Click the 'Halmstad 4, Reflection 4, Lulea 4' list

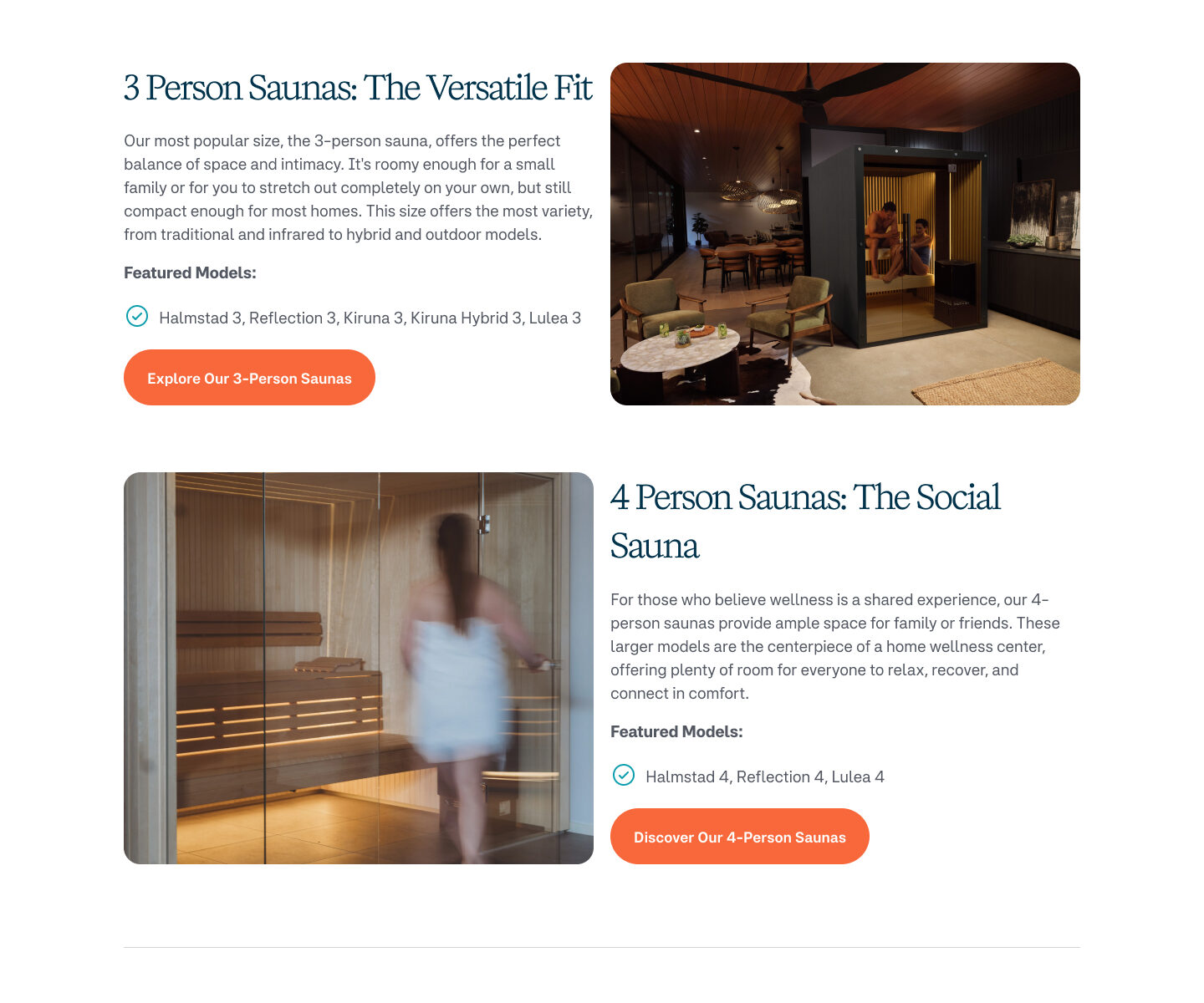765,776
